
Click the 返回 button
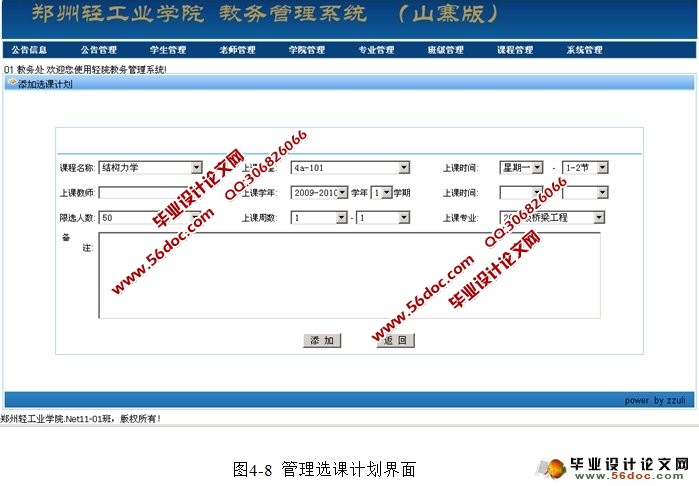(x=395, y=340)
